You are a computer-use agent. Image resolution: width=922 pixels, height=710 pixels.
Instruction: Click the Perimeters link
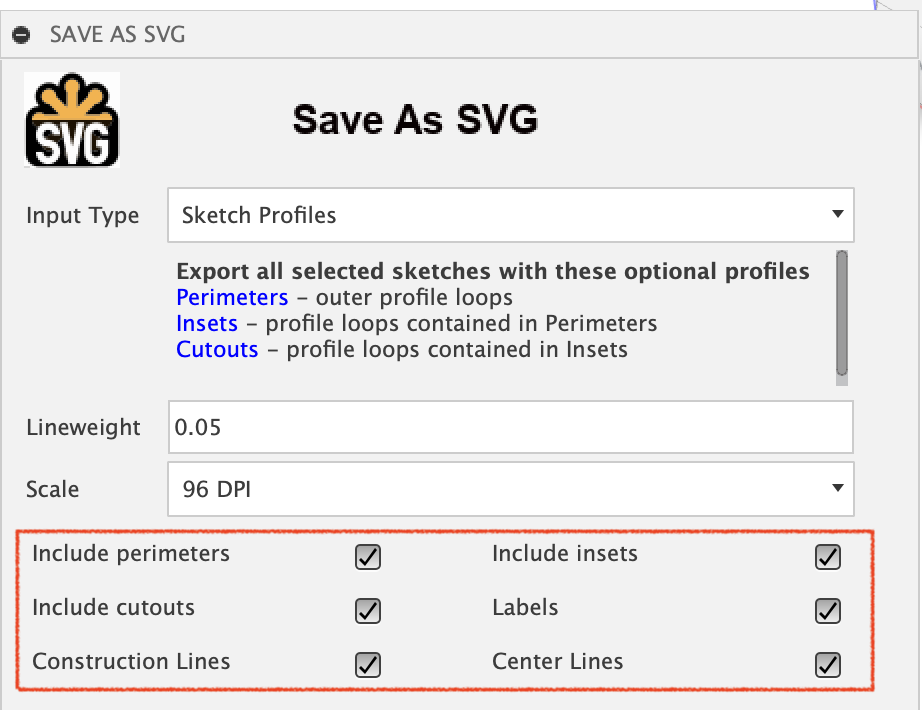[232, 298]
